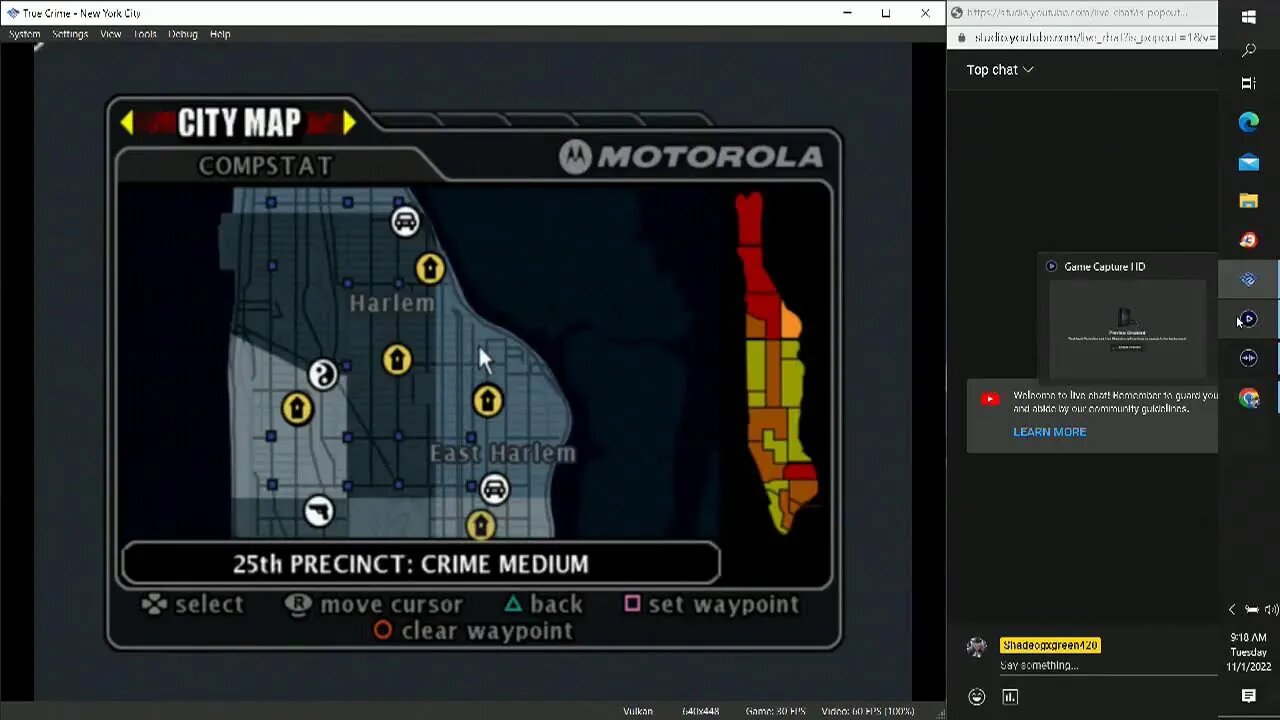Click the circular app icon below Game Capture HD
The image size is (1280, 720).
coord(1249,358)
